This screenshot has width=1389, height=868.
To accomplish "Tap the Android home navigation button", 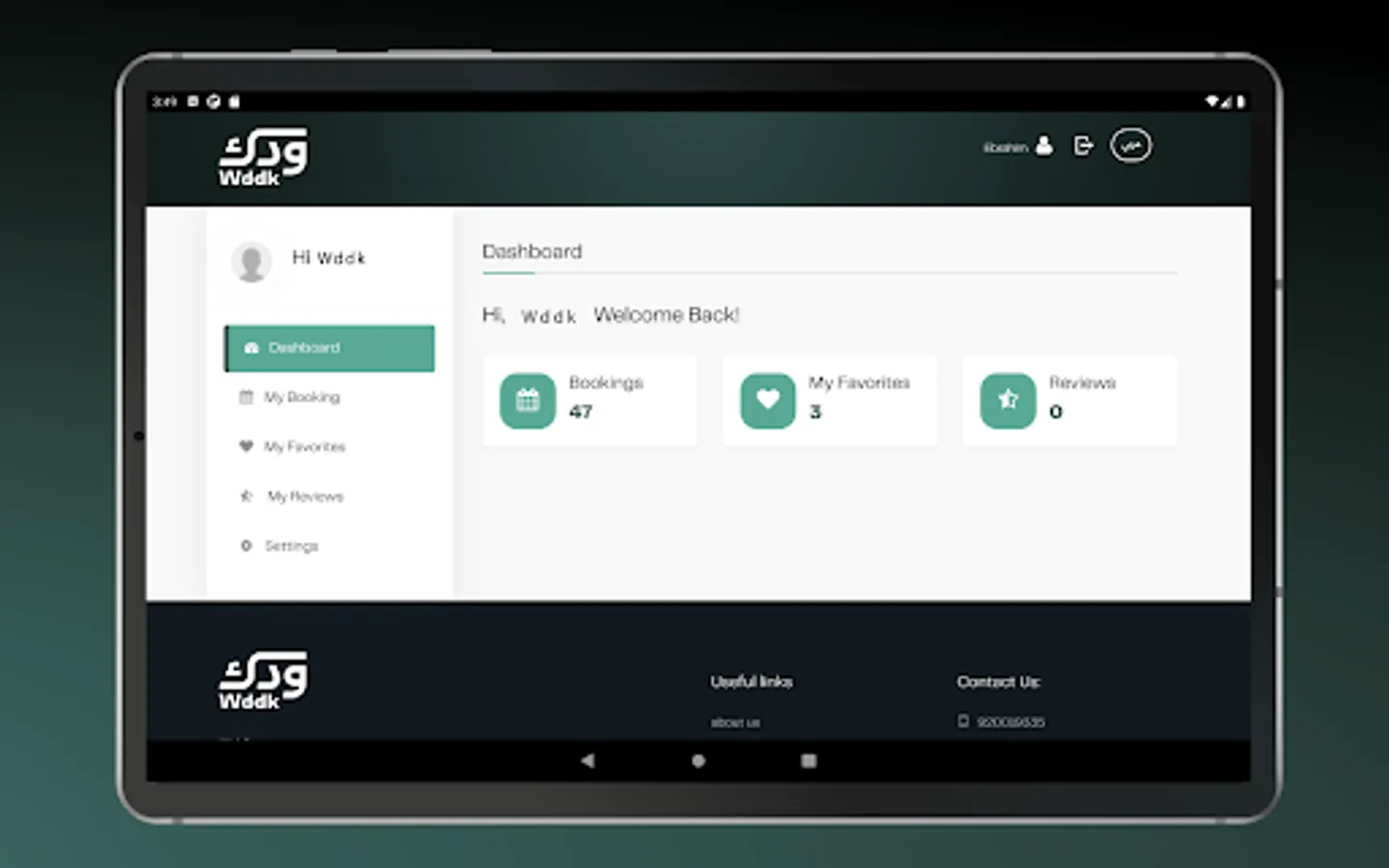I will pyautogui.click(x=698, y=761).
